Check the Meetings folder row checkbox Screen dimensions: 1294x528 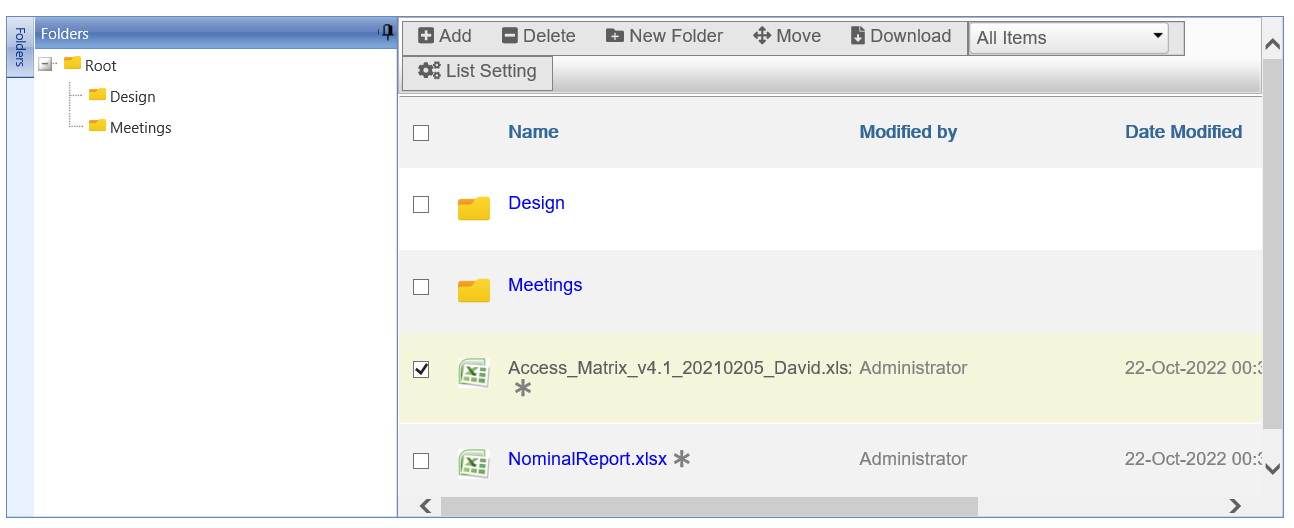[x=421, y=287]
